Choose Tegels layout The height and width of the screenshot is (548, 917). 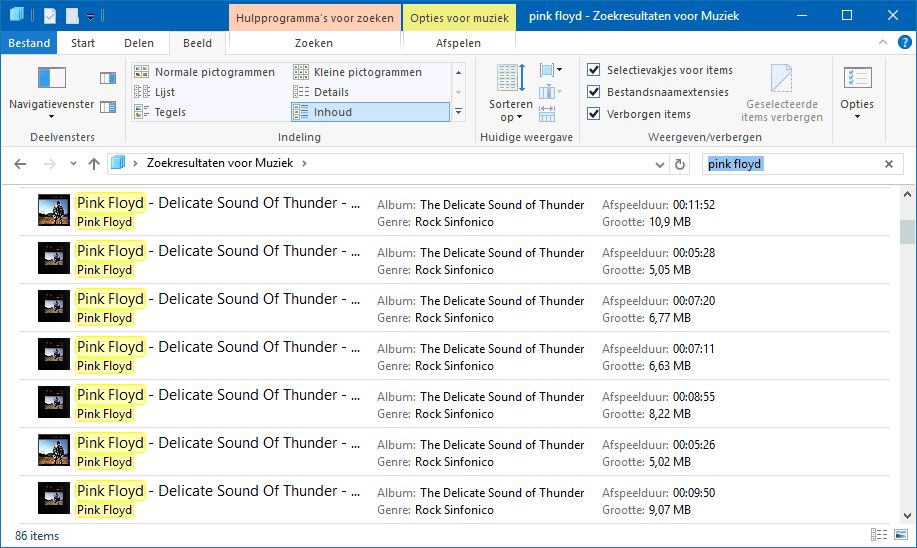pyautogui.click(x=160, y=112)
